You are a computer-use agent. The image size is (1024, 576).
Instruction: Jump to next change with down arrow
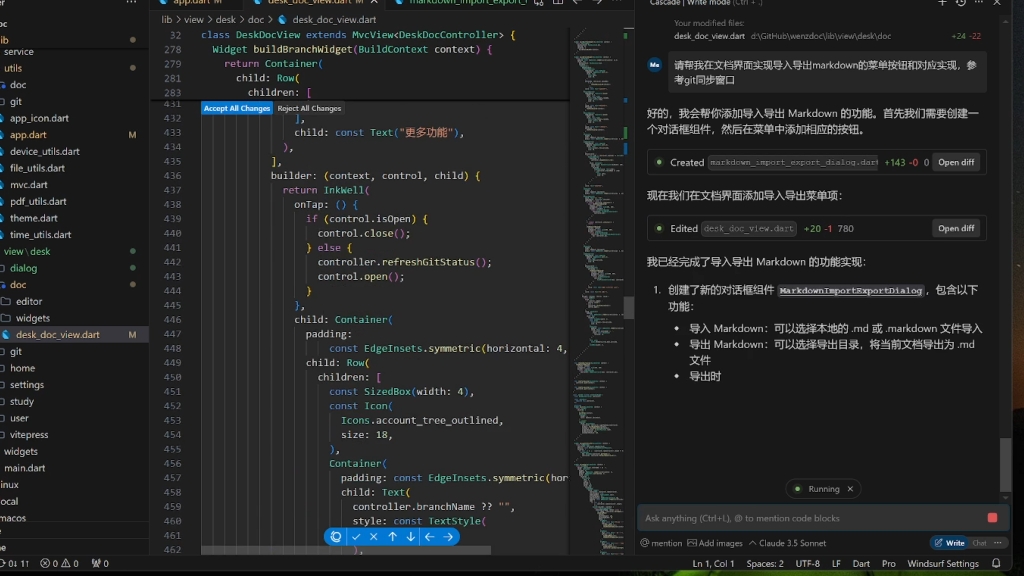click(410, 537)
